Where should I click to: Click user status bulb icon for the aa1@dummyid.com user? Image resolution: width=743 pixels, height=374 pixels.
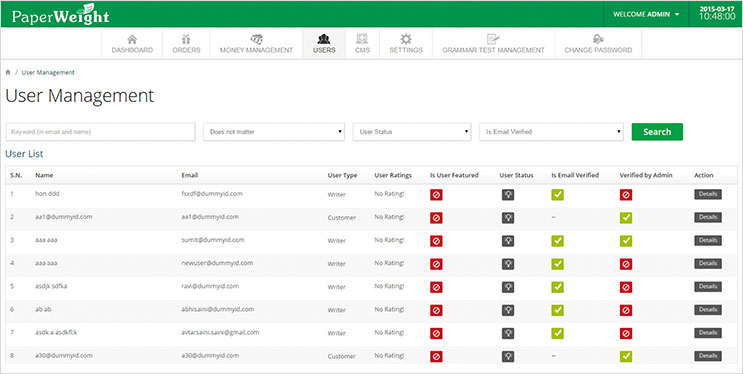[508, 218]
